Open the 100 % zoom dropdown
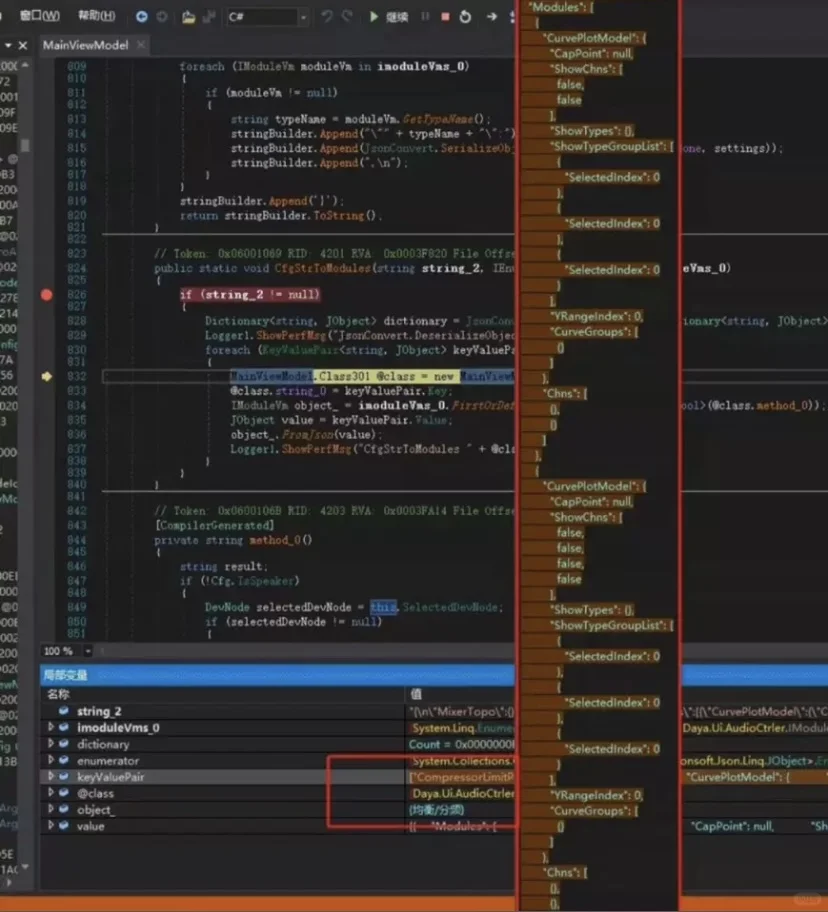The width and height of the screenshot is (828, 912). tap(87, 651)
